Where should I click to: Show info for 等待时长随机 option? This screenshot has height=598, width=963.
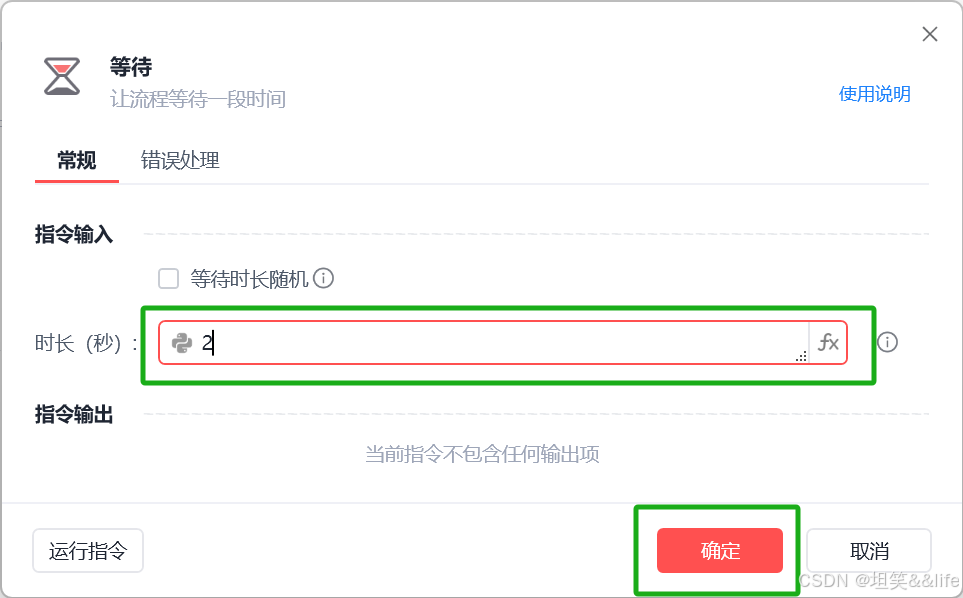[323, 278]
